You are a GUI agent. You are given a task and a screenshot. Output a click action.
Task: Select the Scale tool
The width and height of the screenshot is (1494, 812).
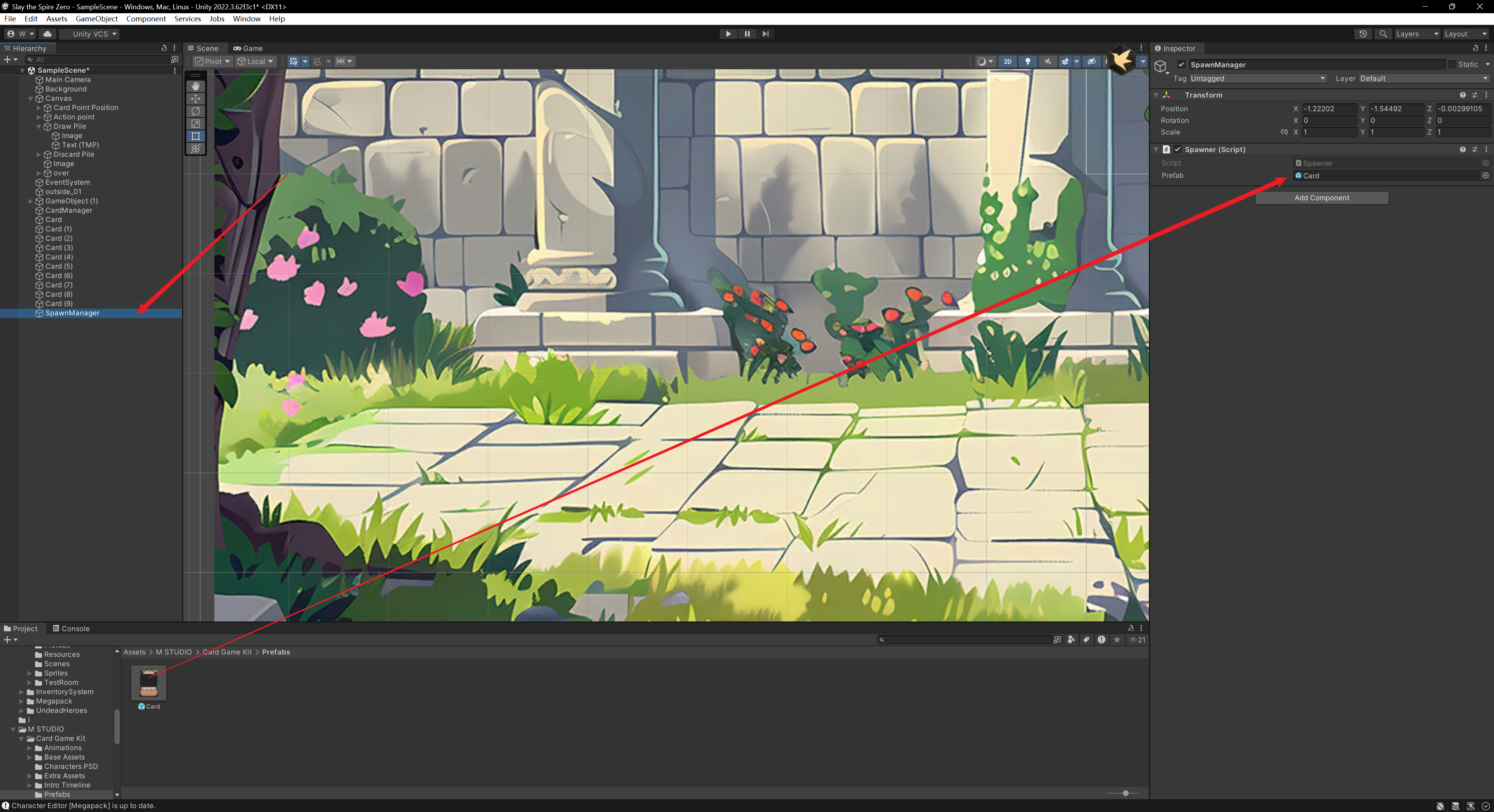click(x=195, y=124)
